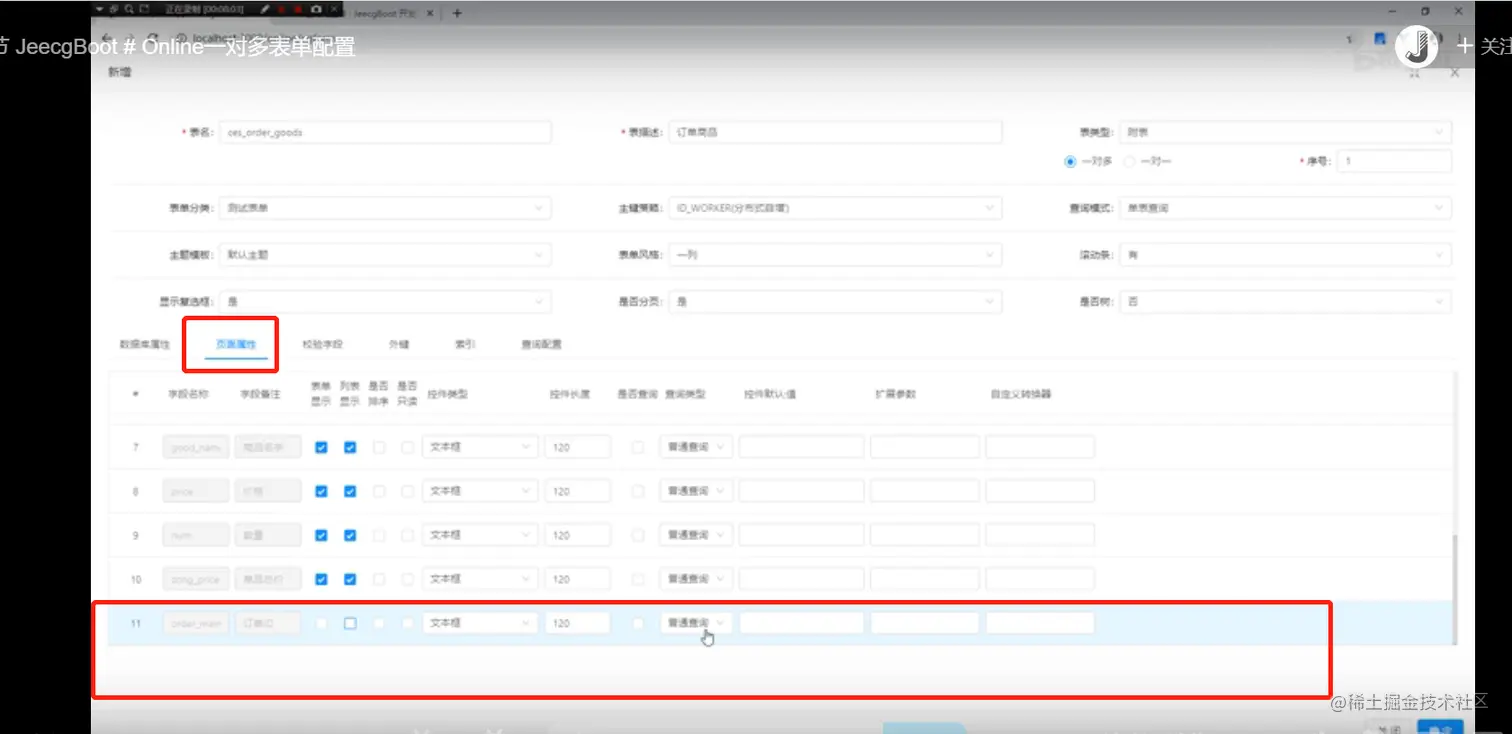The height and width of the screenshot is (734, 1512).
Task: Uncheck 列表显示 in row 9 num
Action: pyautogui.click(x=350, y=535)
